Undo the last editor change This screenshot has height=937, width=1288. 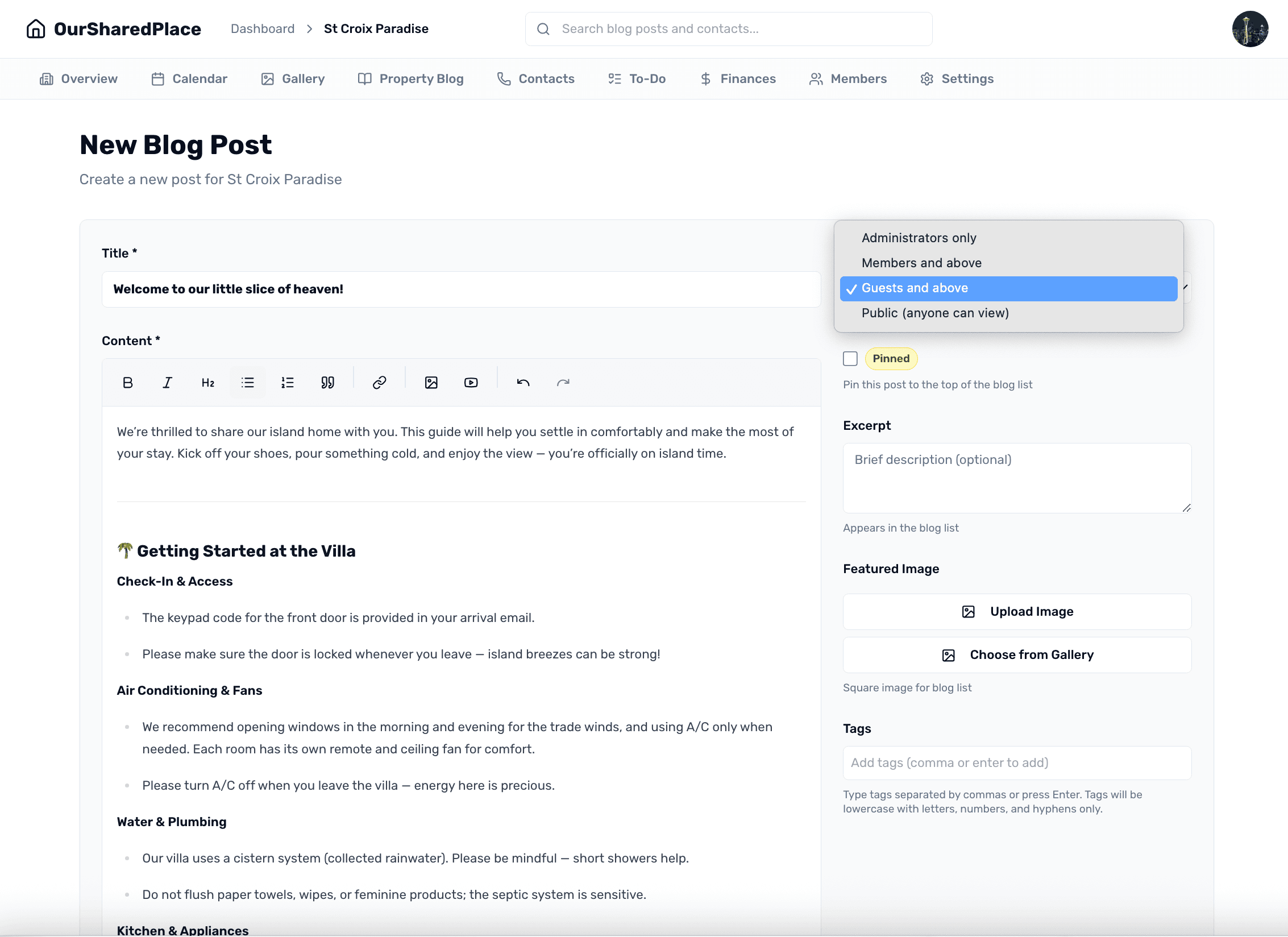pos(522,382)
